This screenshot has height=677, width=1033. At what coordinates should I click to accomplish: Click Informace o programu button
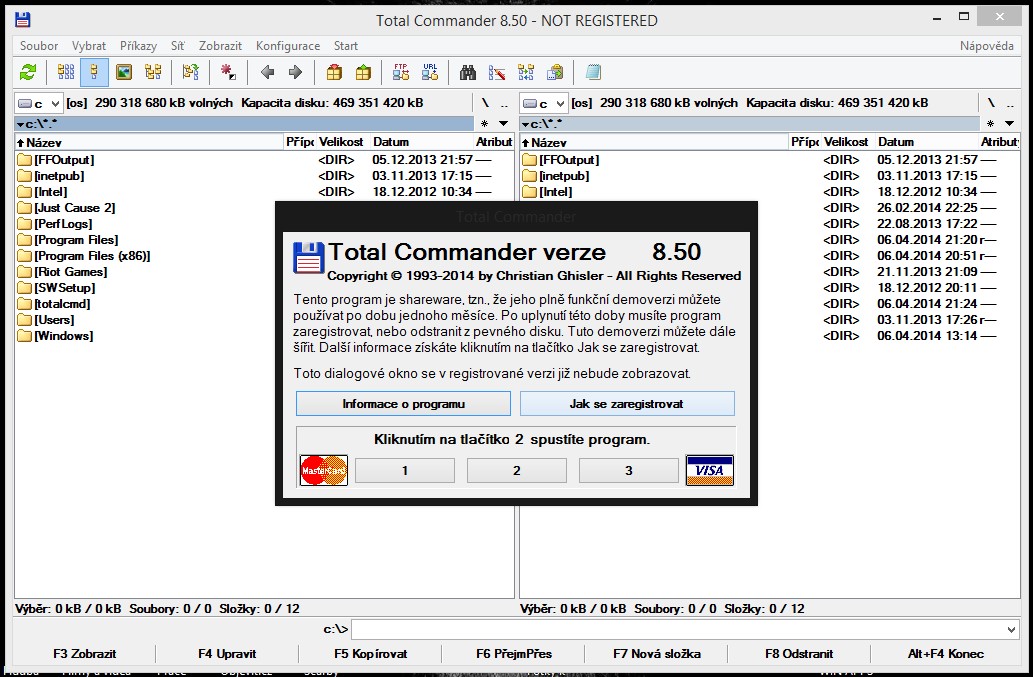pos(403,404)
